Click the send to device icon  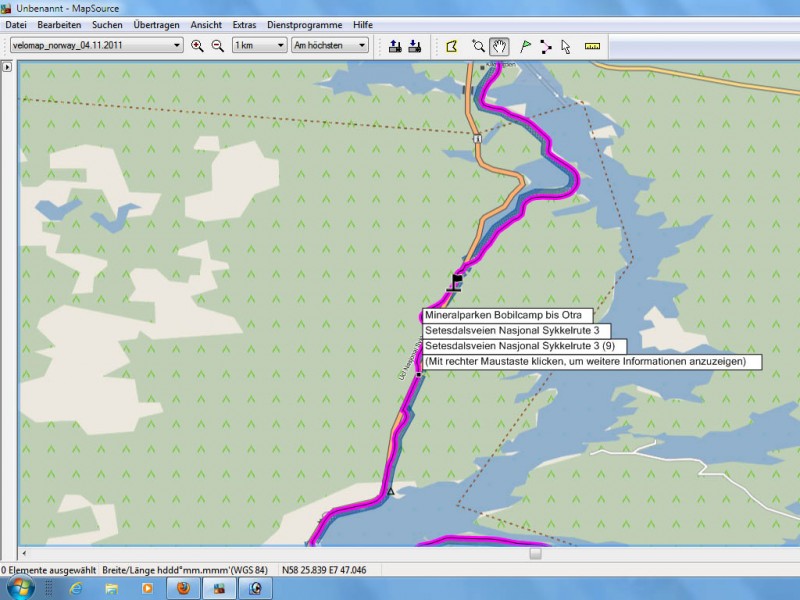(395, 46)
